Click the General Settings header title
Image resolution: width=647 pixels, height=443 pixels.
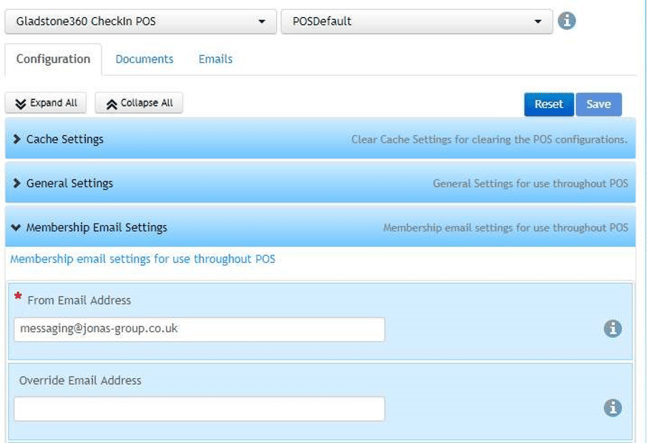pos(69,183)
